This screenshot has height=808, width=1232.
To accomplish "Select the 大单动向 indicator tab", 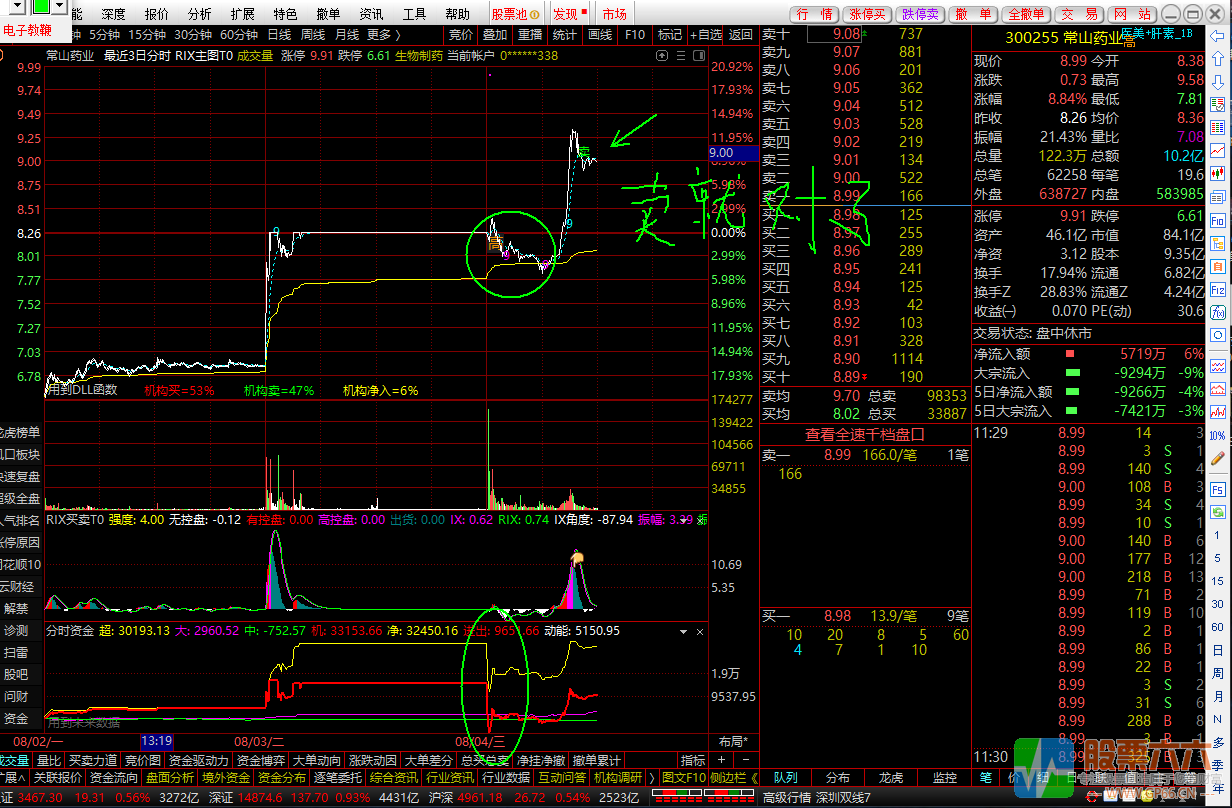I will point(318,760).
